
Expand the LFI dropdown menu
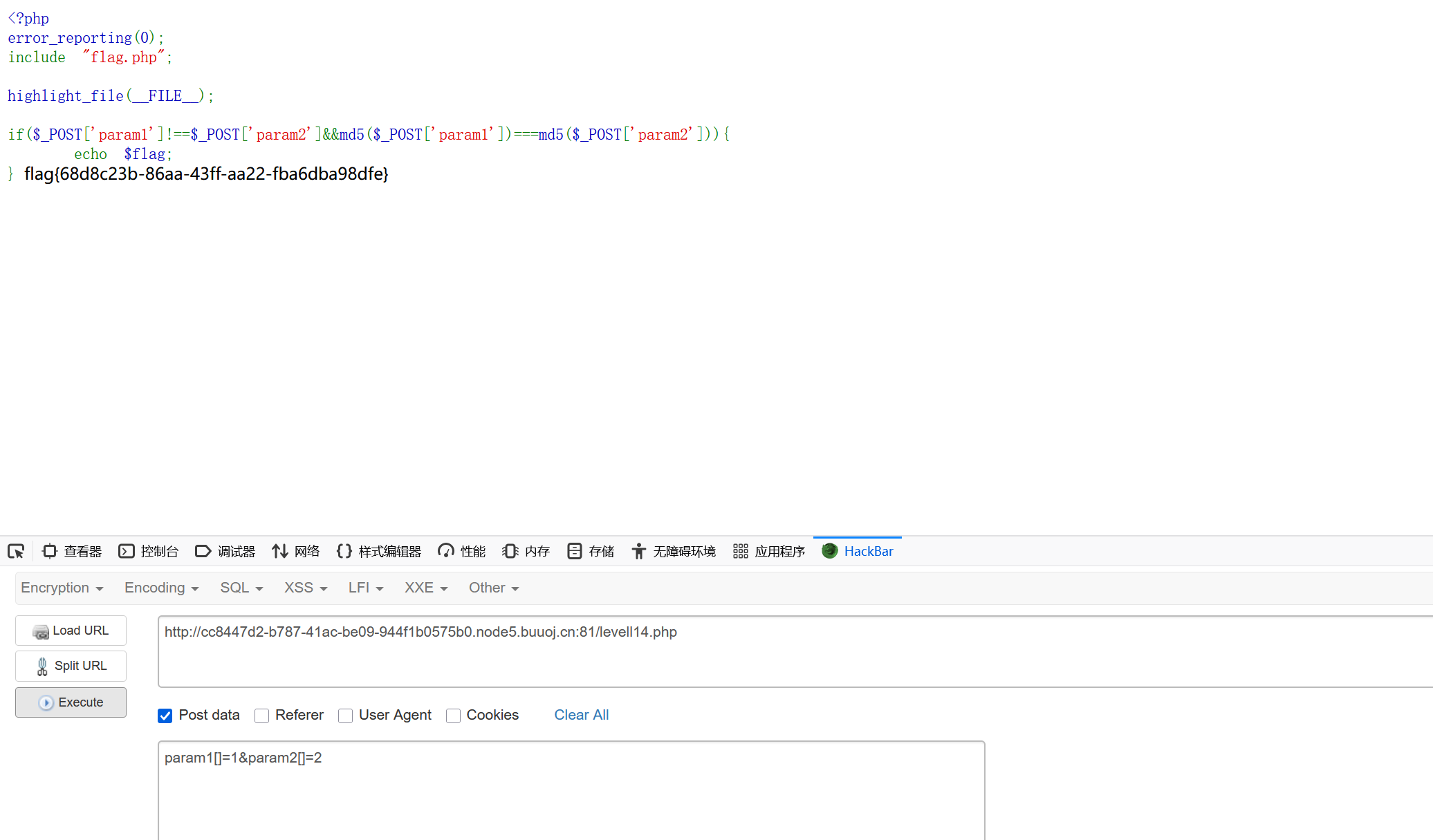366,588
